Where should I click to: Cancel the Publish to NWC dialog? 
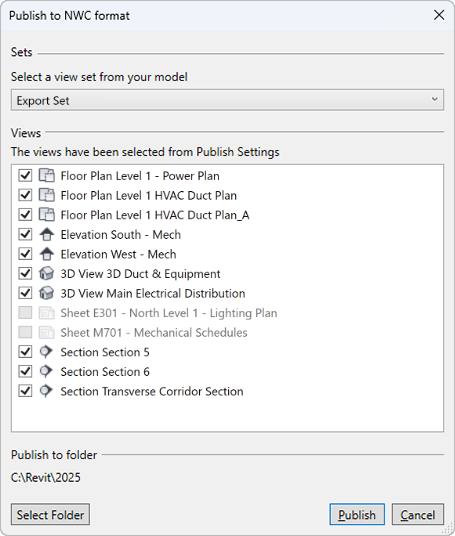[x=418, y=514]
